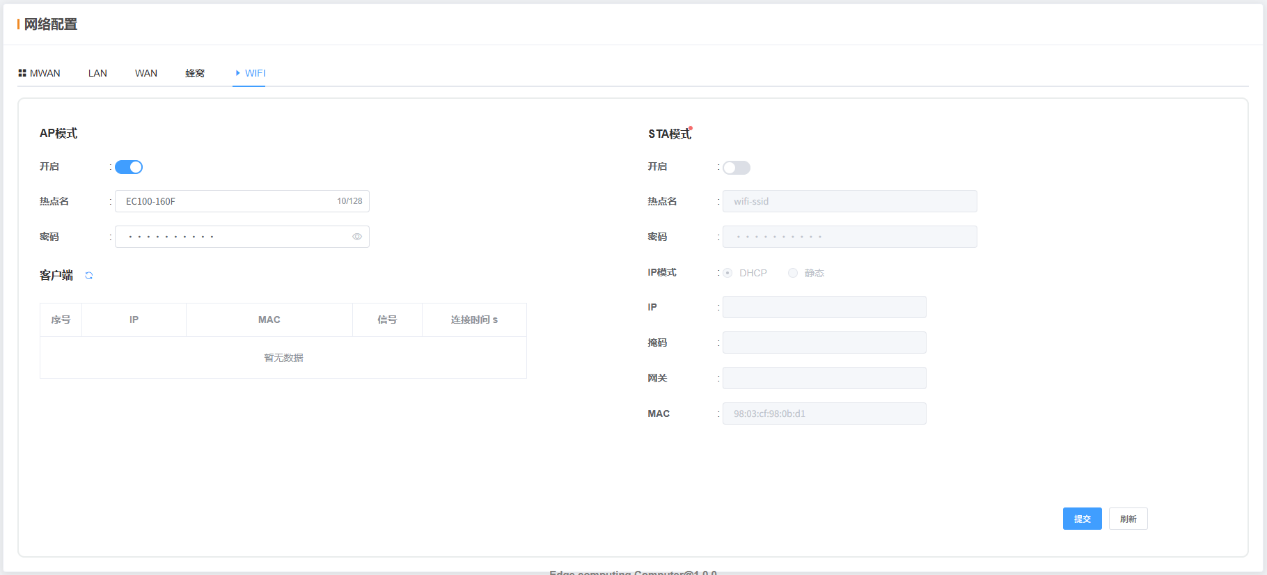Select static (静态) IP mode radio
The image size is (1267, 575).
click(x=793, y=273)
